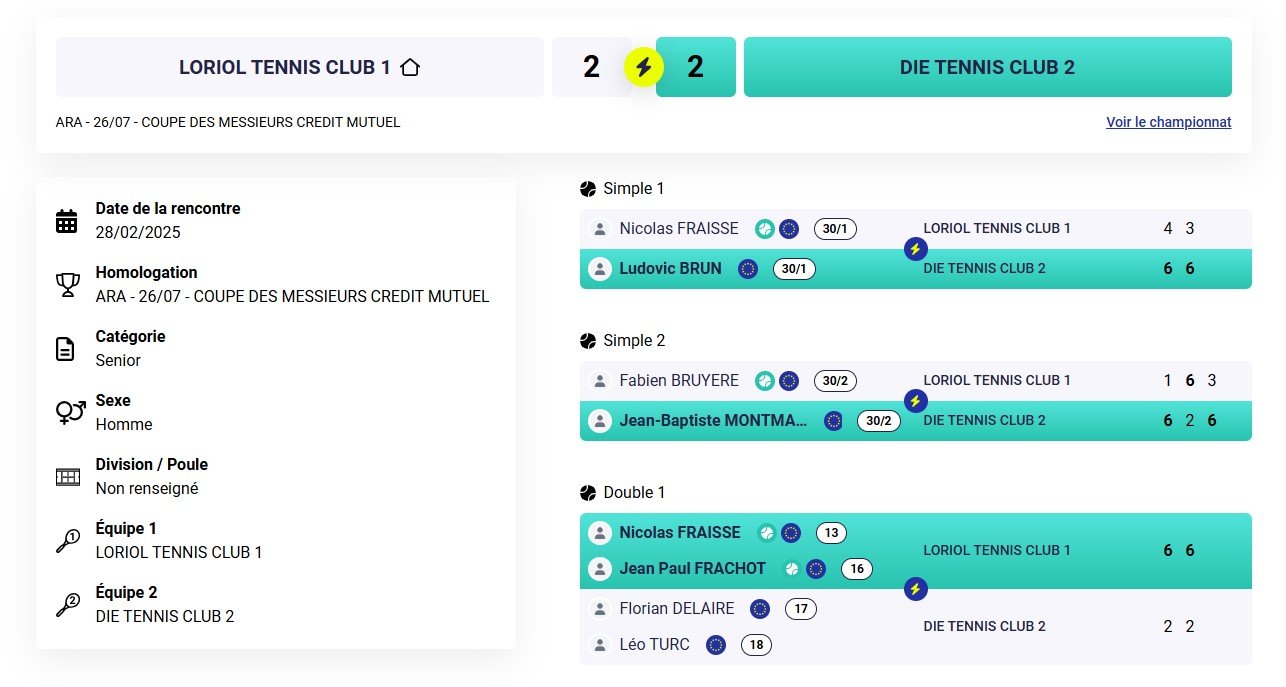The width and height of the screenshot is (1286, 687).
Task: Open Jean Paul FRACHOT in Double 1
Action: 693,569
